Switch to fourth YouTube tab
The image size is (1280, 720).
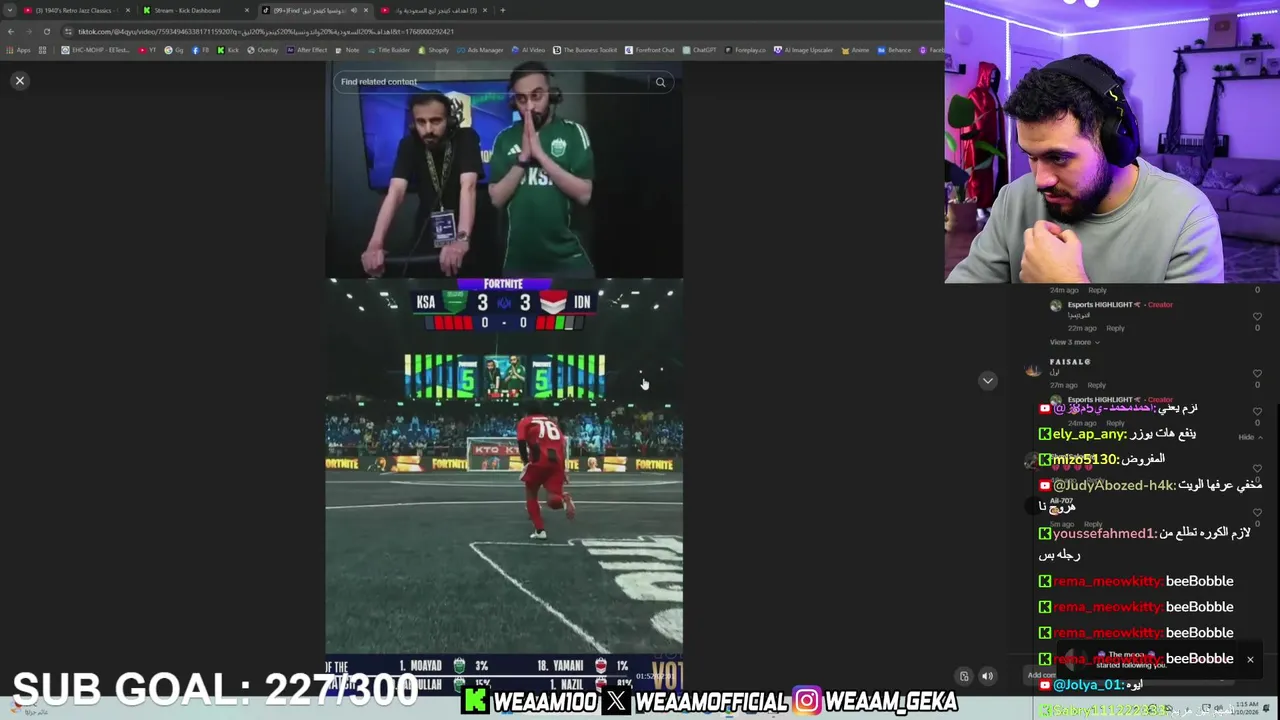click(x=433, y=10)
